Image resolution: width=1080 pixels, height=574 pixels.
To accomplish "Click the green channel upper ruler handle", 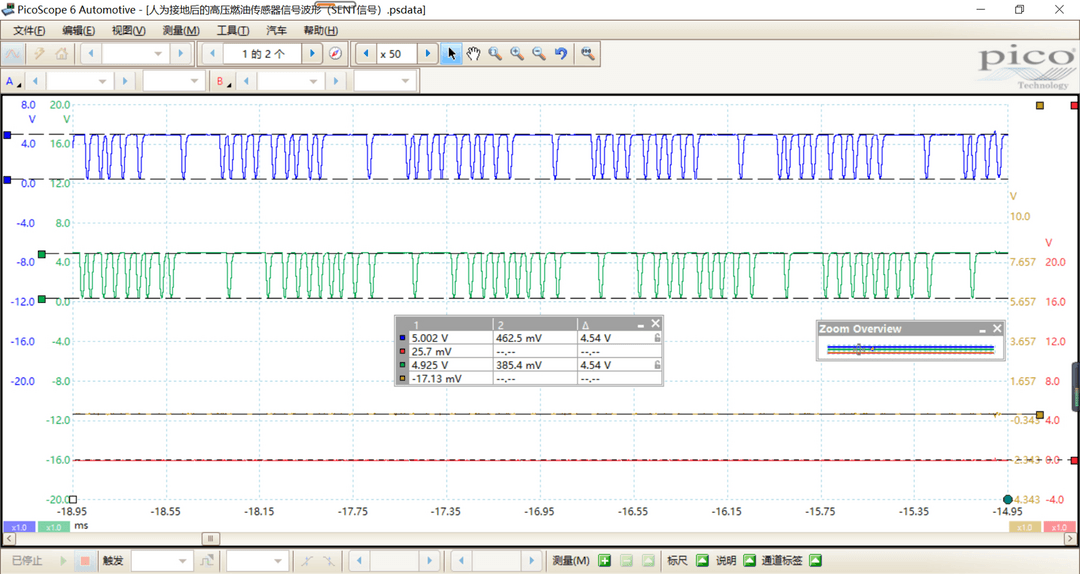I will tap(42, 255).
